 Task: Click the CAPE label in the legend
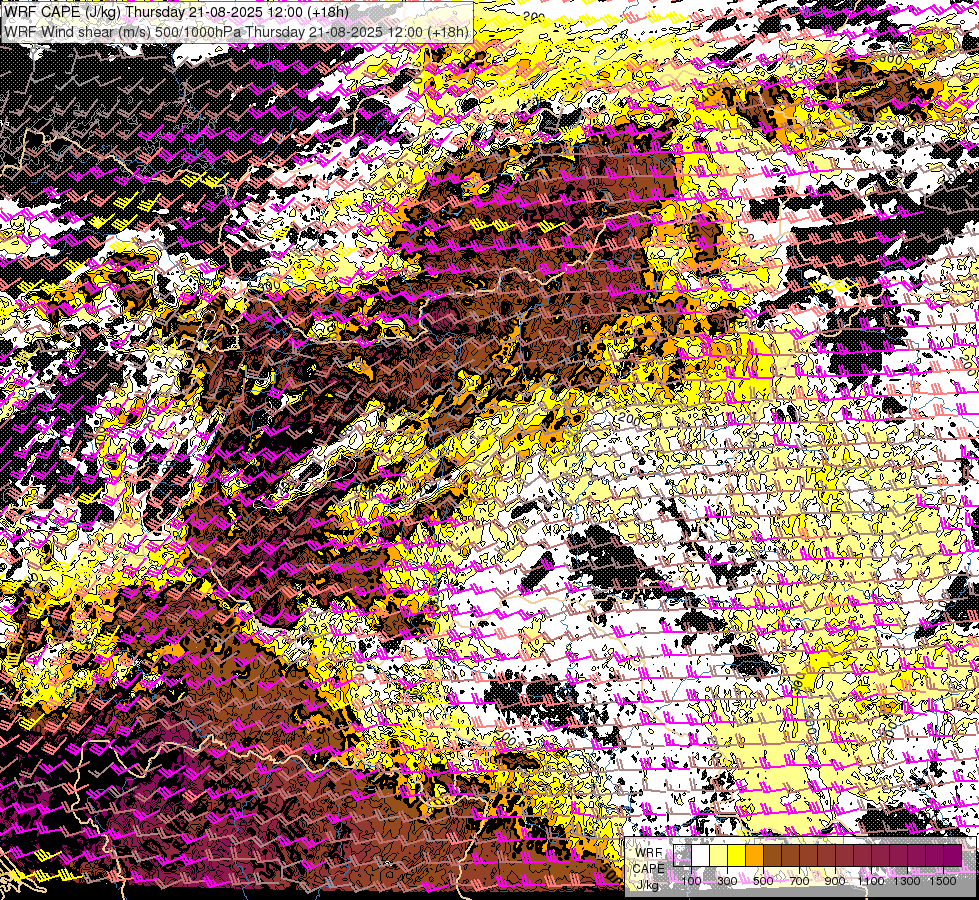point(649,869)
